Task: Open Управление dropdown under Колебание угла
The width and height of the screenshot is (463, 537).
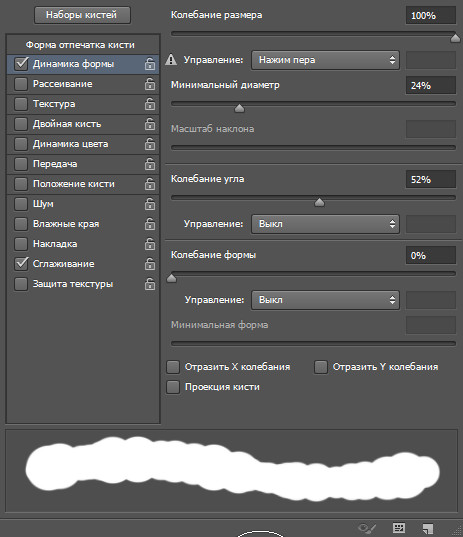Action: coord(325,224)
